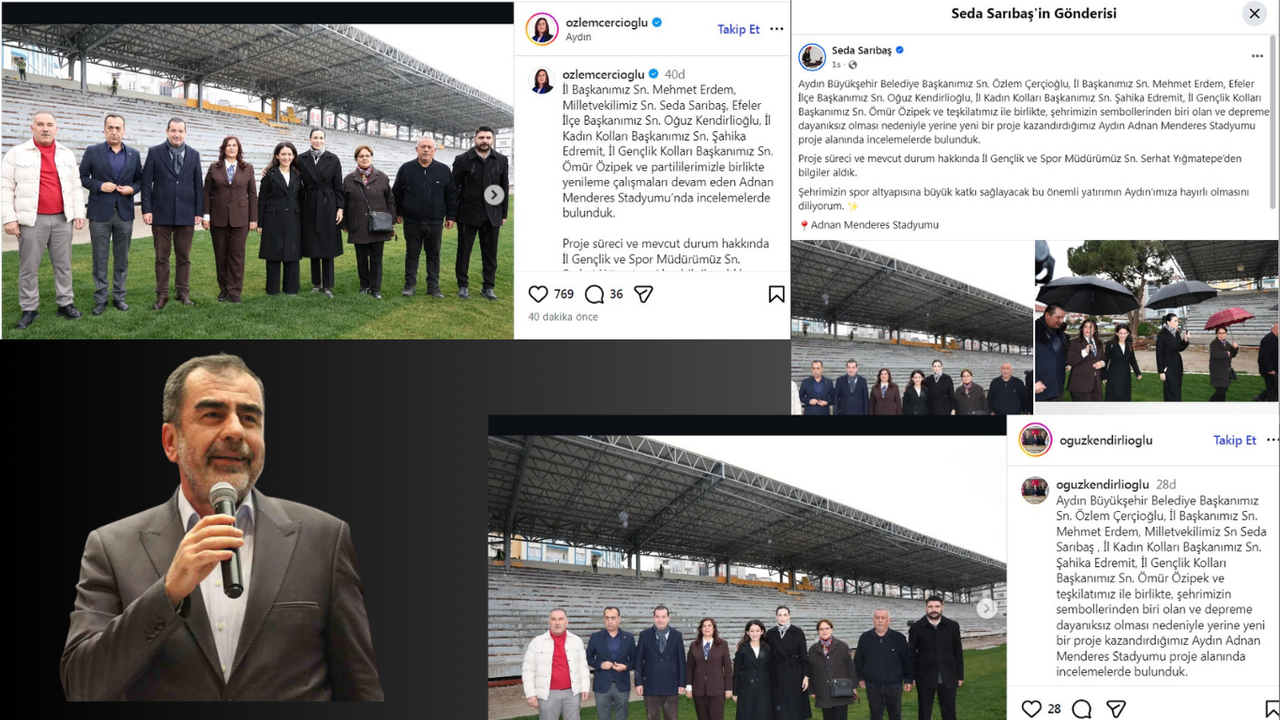
Task: Go to next photo in ozlemcercioglu carousel
Action: point(494,195)
